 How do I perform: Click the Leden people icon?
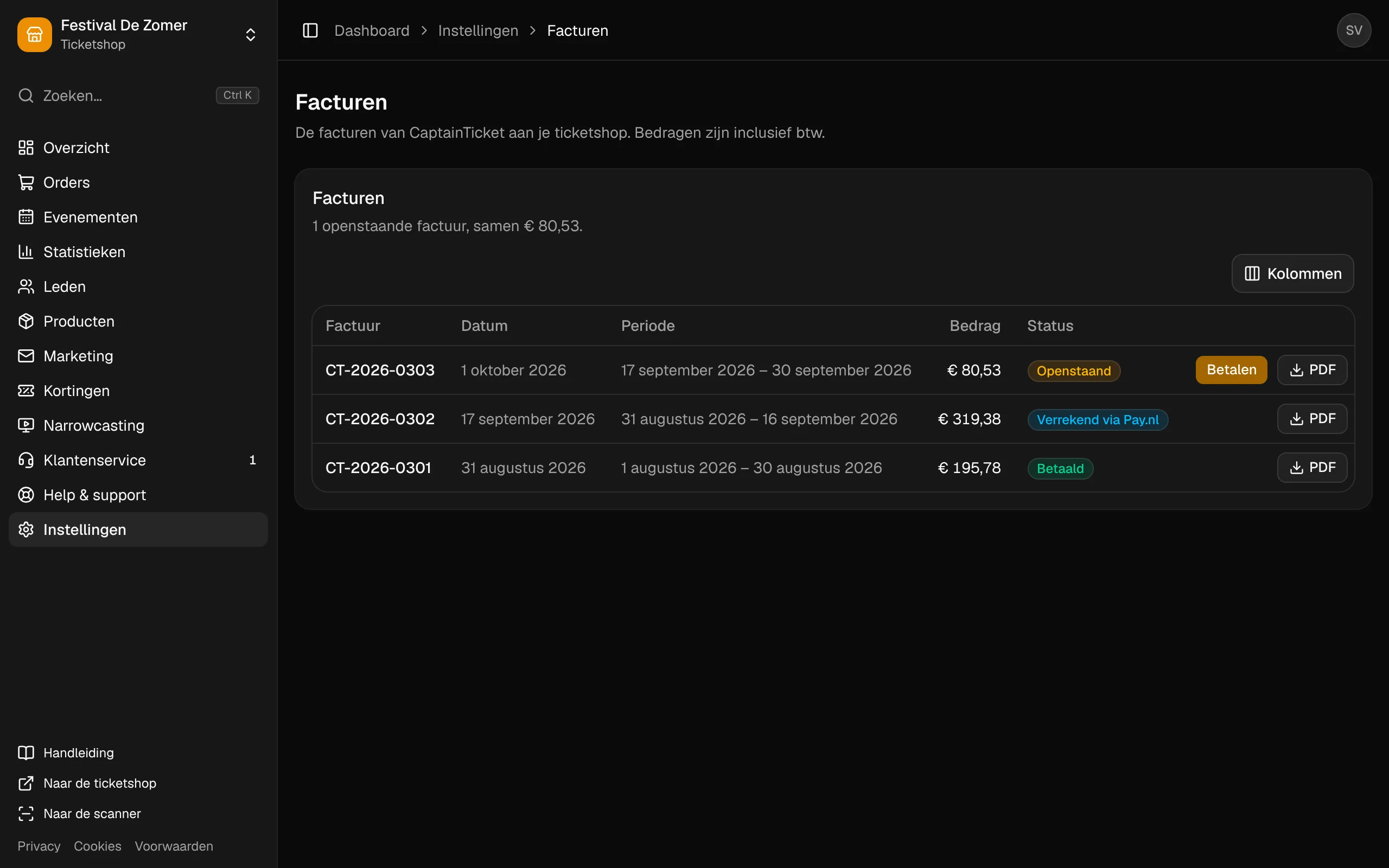pyautogui.click(x=26, y=286)
